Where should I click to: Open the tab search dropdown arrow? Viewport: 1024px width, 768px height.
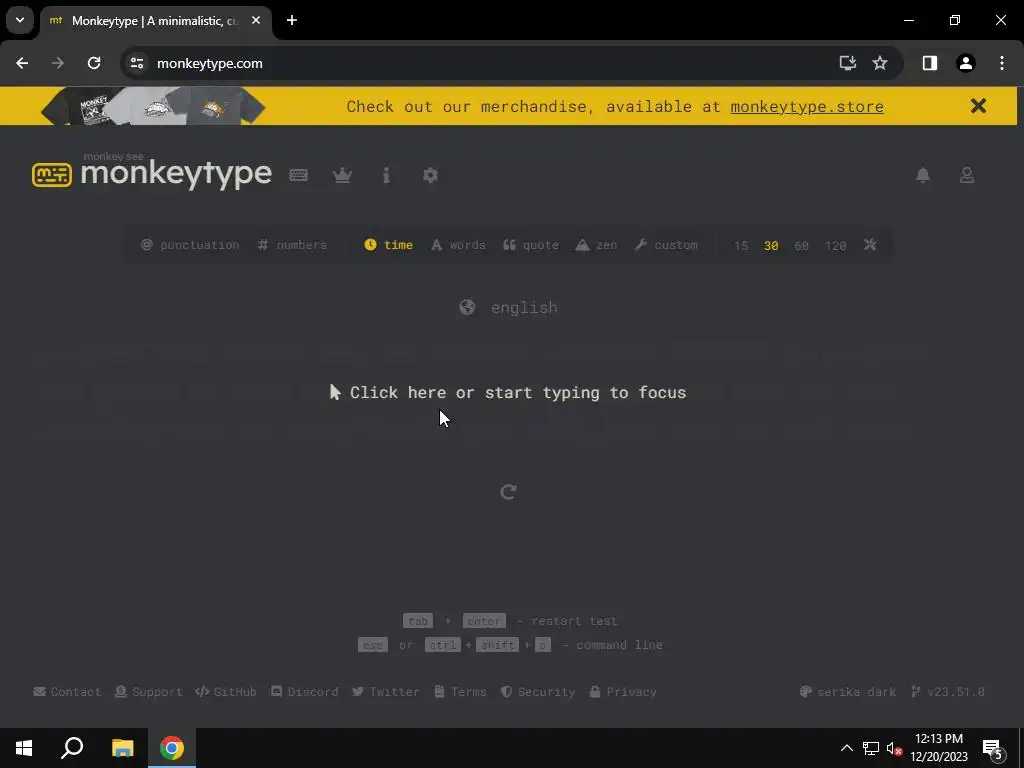coord(20,20)
